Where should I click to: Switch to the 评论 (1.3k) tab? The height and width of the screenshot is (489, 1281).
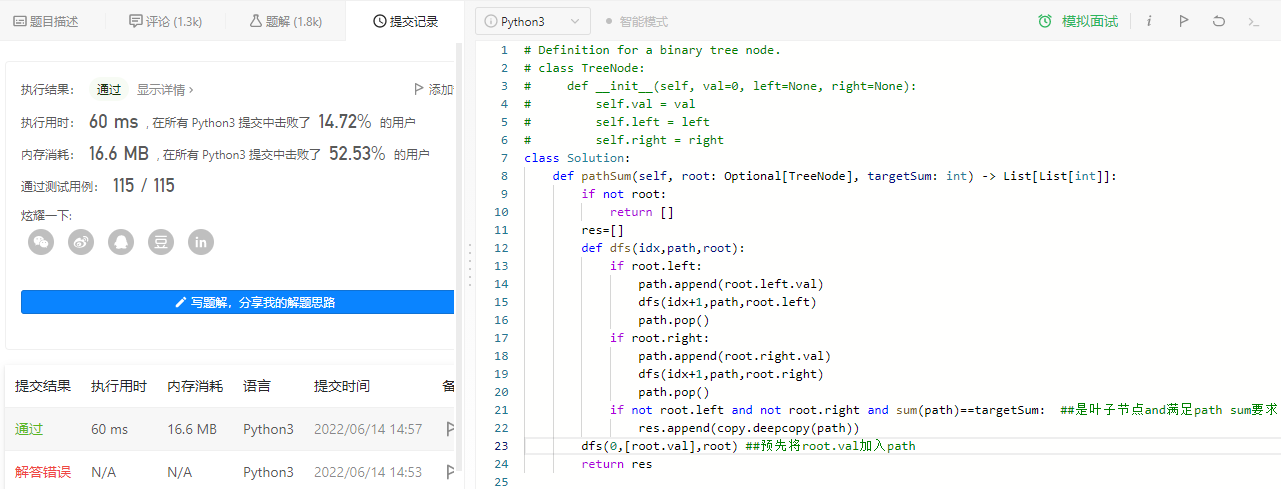(x=167, y=21)
